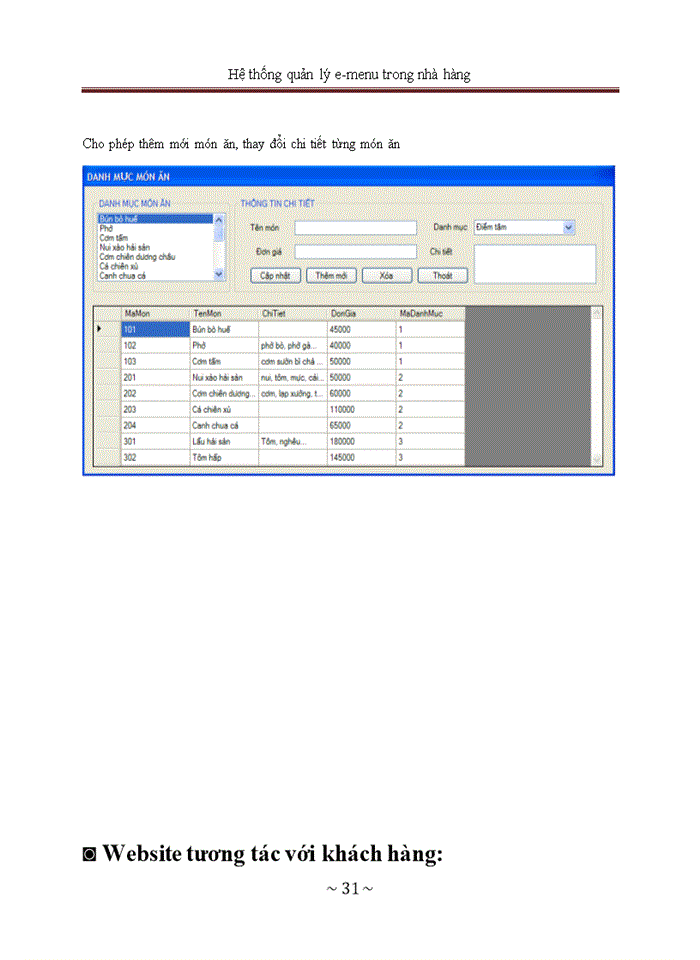Click the MaDanhMuc cell in row 302

[x=430, y=457]
